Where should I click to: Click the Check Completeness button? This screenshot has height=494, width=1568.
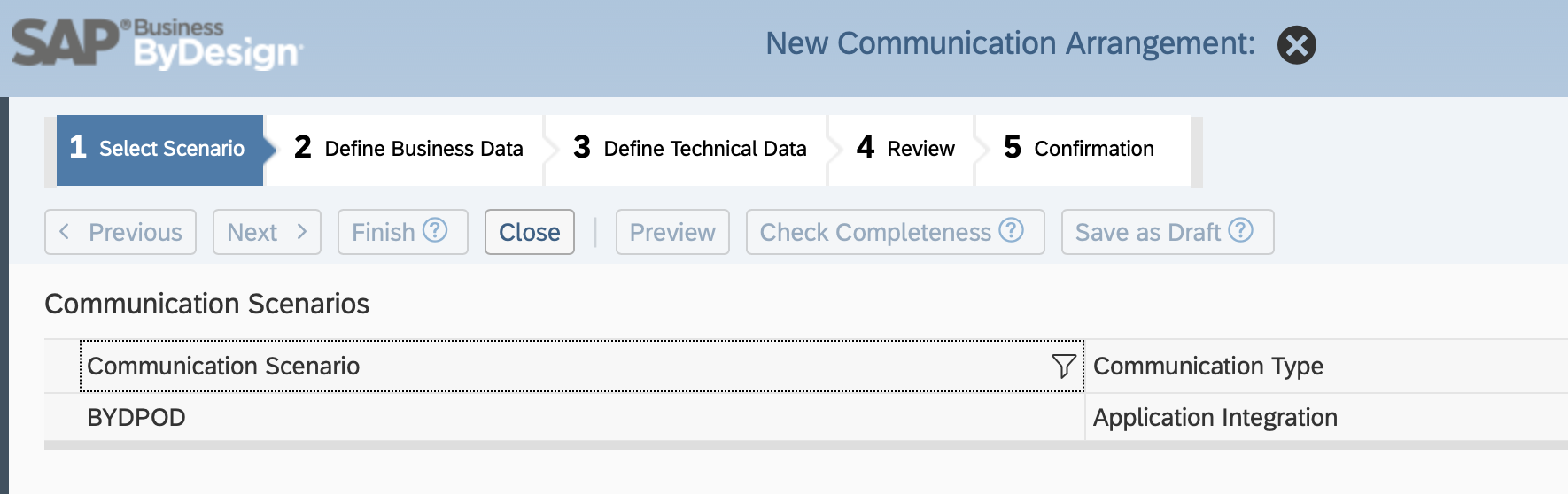tap(896, 232)
